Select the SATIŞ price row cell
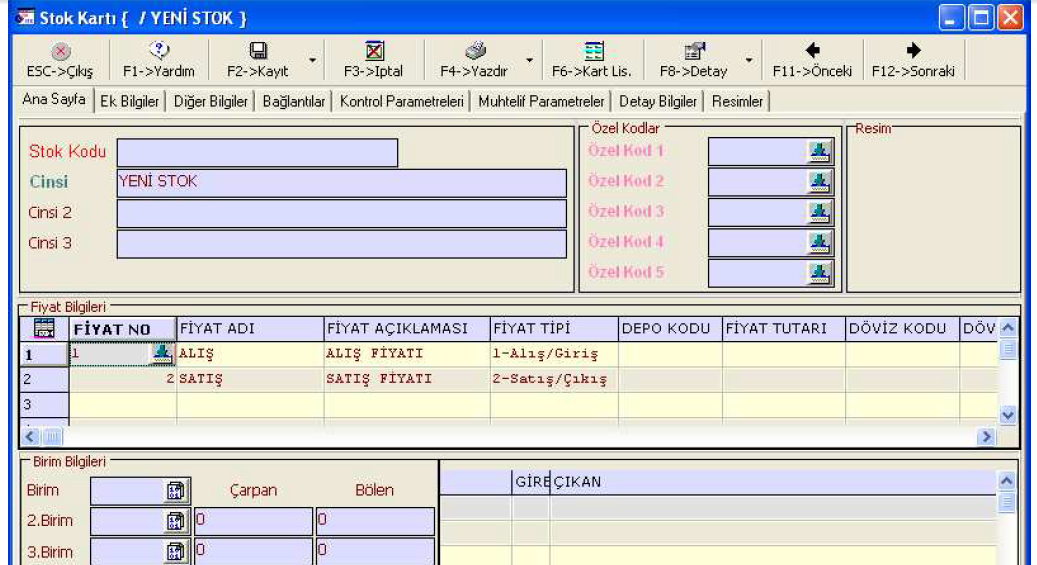 [249, 380]
